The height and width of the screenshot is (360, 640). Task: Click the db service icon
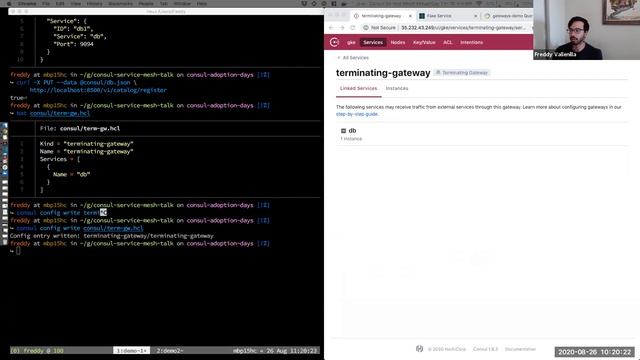coord(343,131)
